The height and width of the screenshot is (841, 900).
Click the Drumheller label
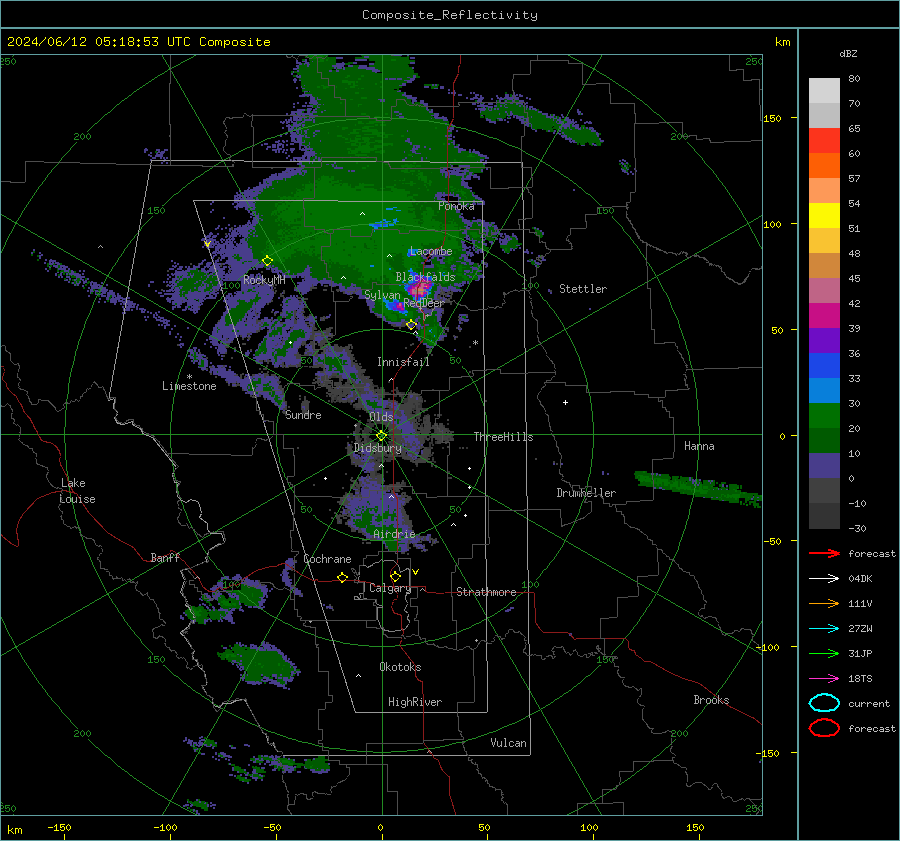(586, 493)
